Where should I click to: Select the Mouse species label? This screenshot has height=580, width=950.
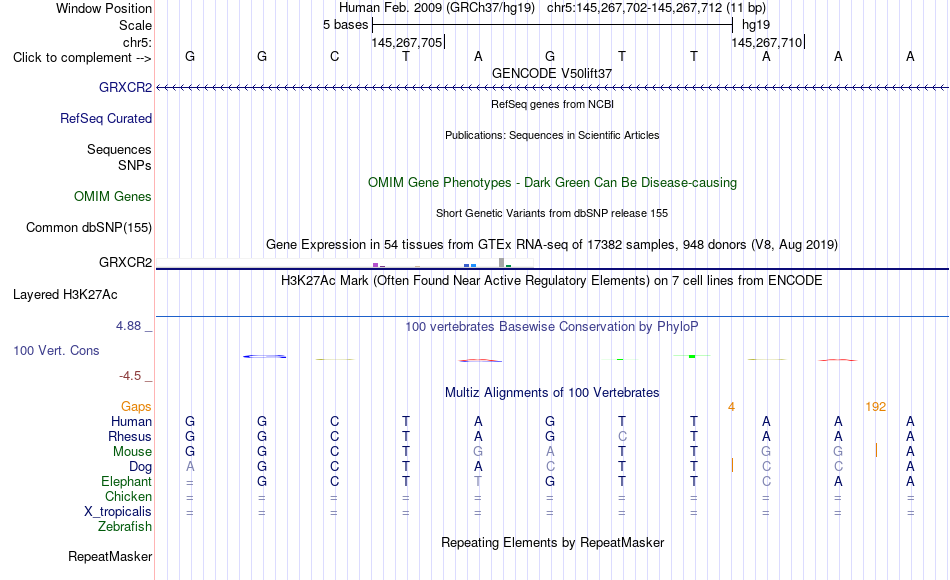tap(133, 452)
